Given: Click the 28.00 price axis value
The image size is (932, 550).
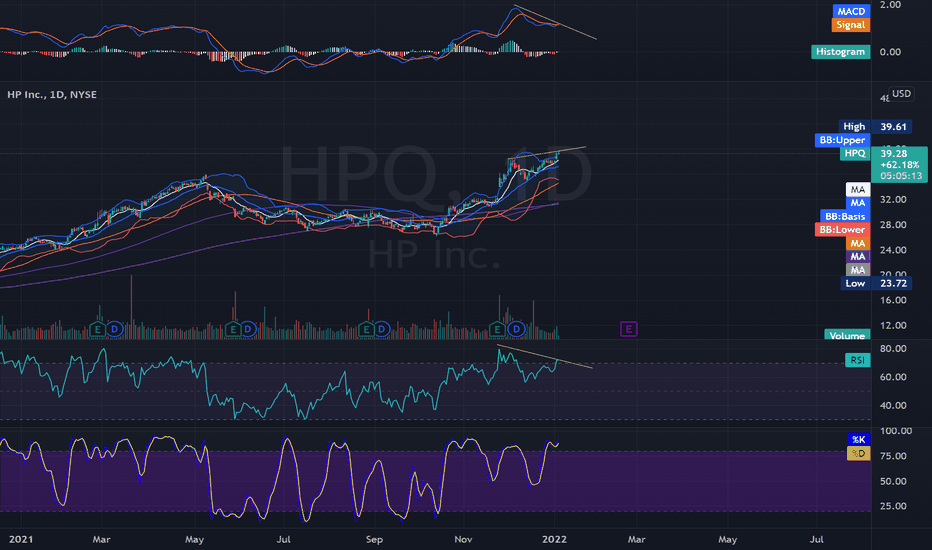Looking at the screenshot, I should 893,225.
